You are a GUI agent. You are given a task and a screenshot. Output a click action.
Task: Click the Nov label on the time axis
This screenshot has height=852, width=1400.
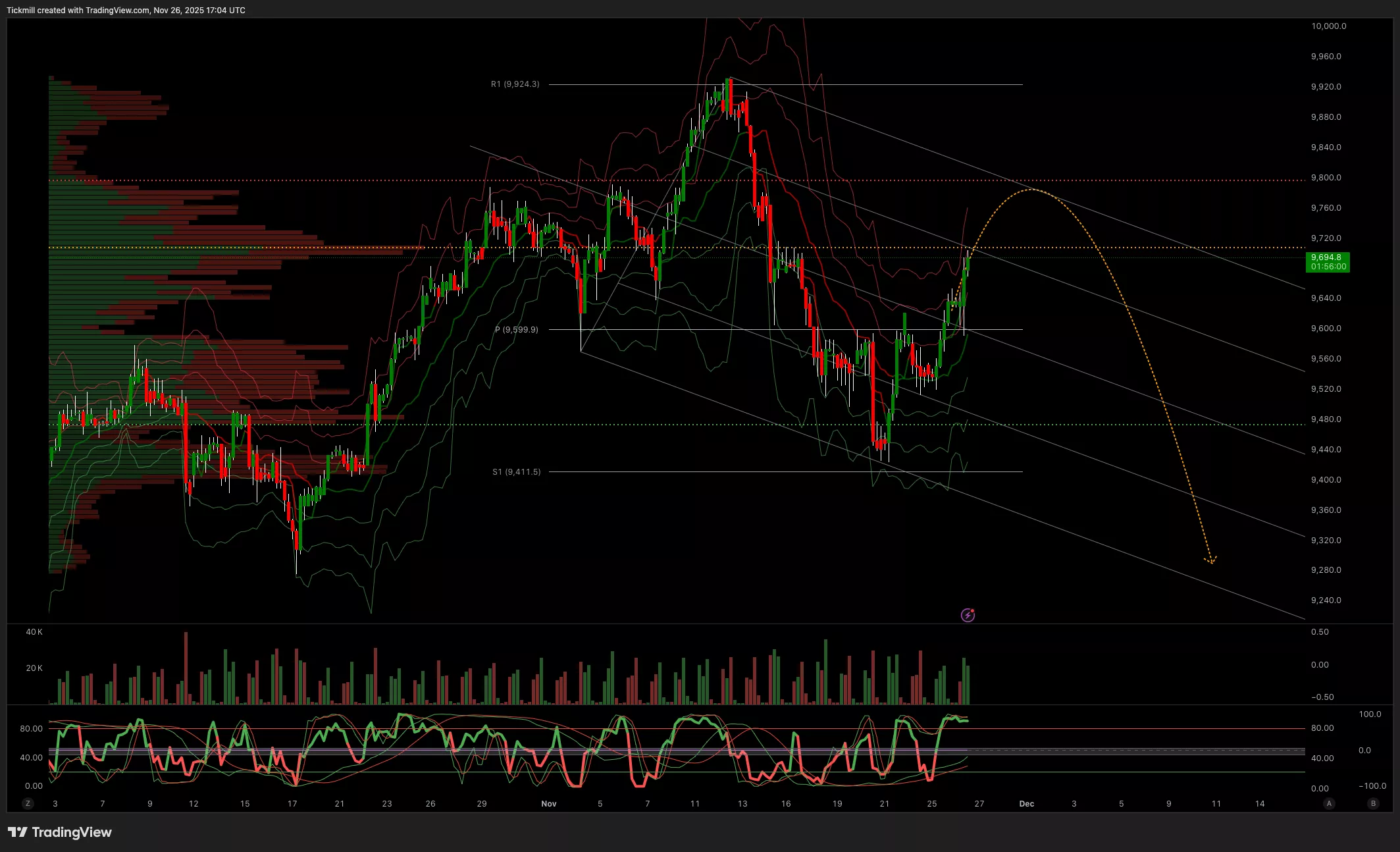point(548,803)
